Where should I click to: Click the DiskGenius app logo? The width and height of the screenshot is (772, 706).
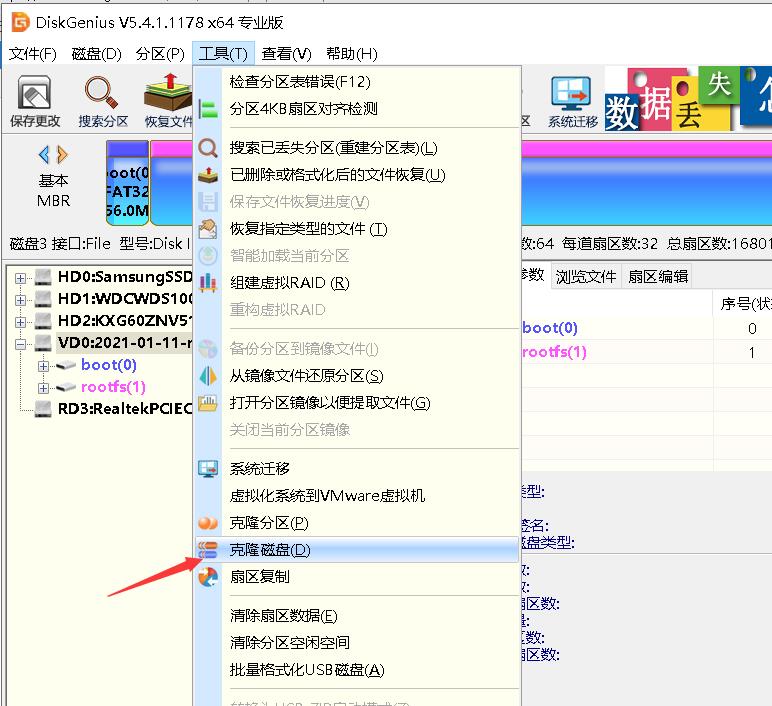point(21,23)
